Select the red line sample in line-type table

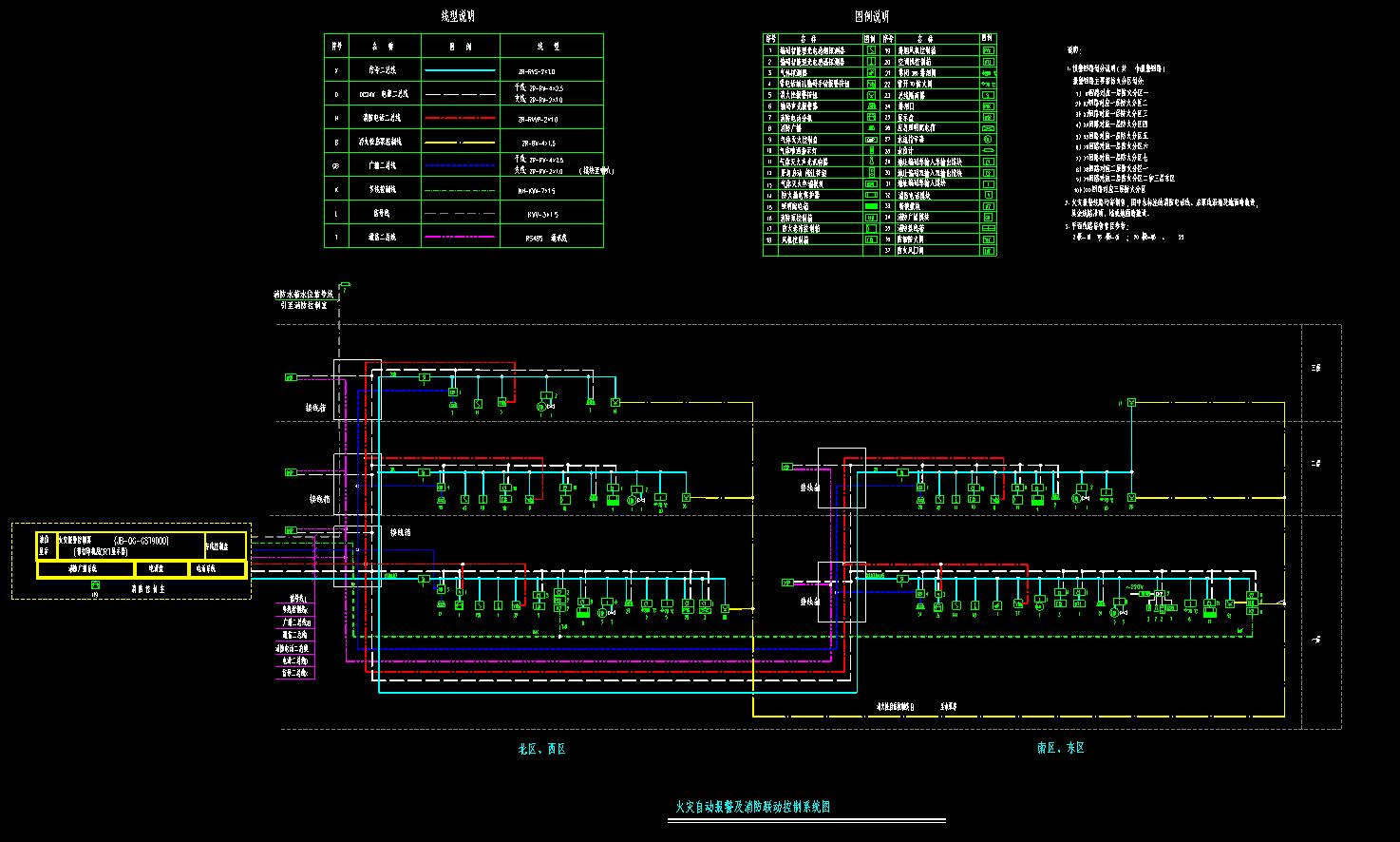pyautogui.click(x=460, y=119)
